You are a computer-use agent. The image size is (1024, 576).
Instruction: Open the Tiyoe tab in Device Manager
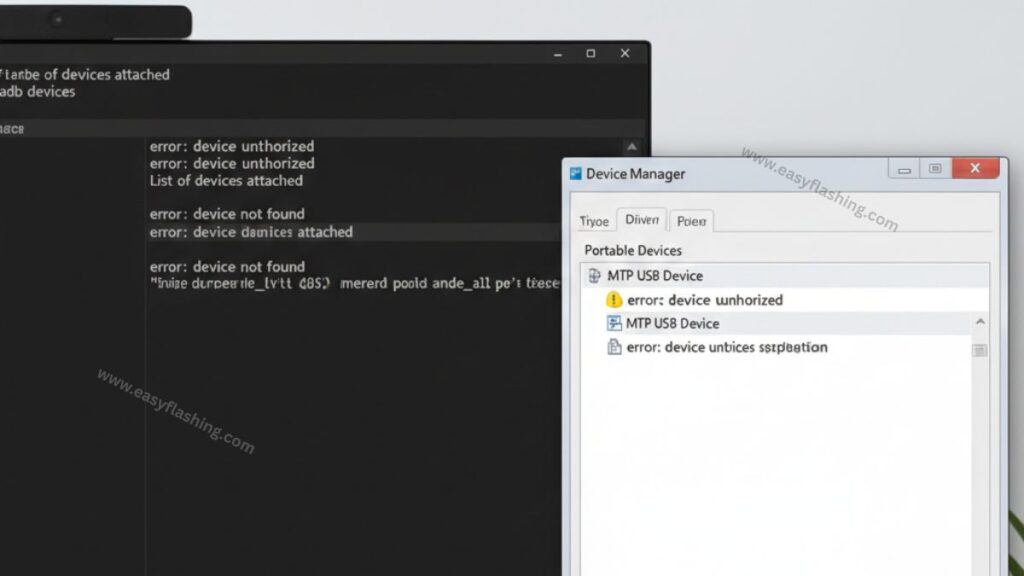[x=594, y=221]
